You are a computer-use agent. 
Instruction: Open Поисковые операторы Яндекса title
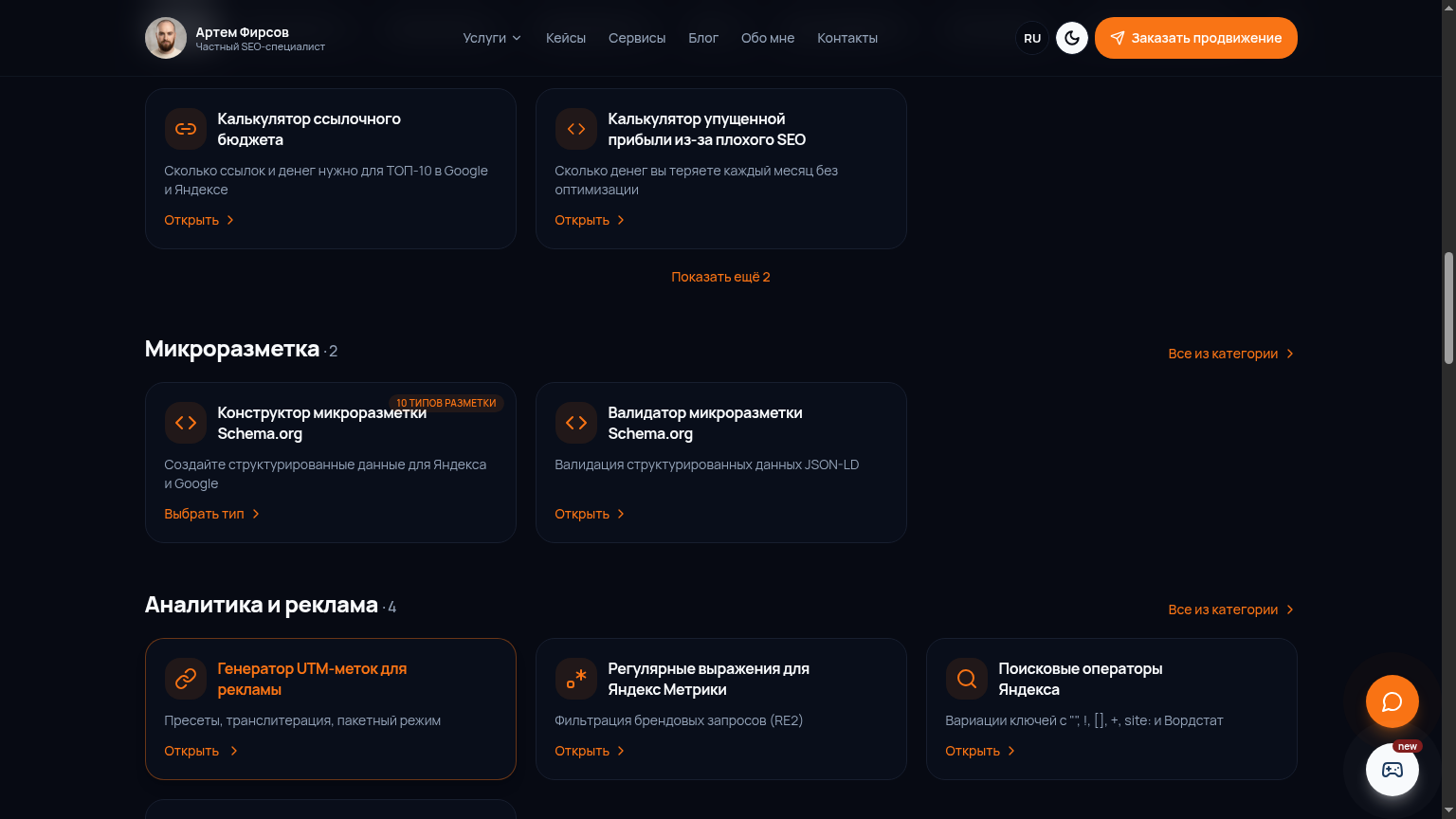point(1081,679)
